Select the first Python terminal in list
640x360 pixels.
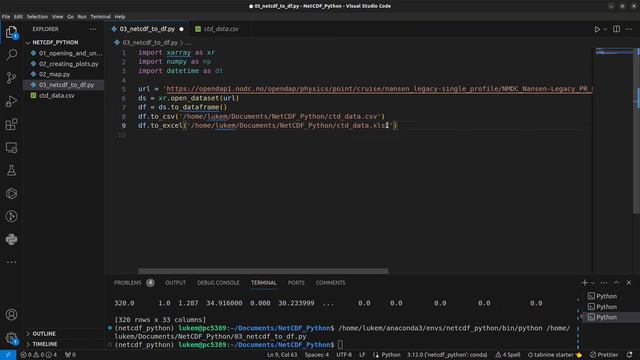pyautogui.click(x=606, y=296)
